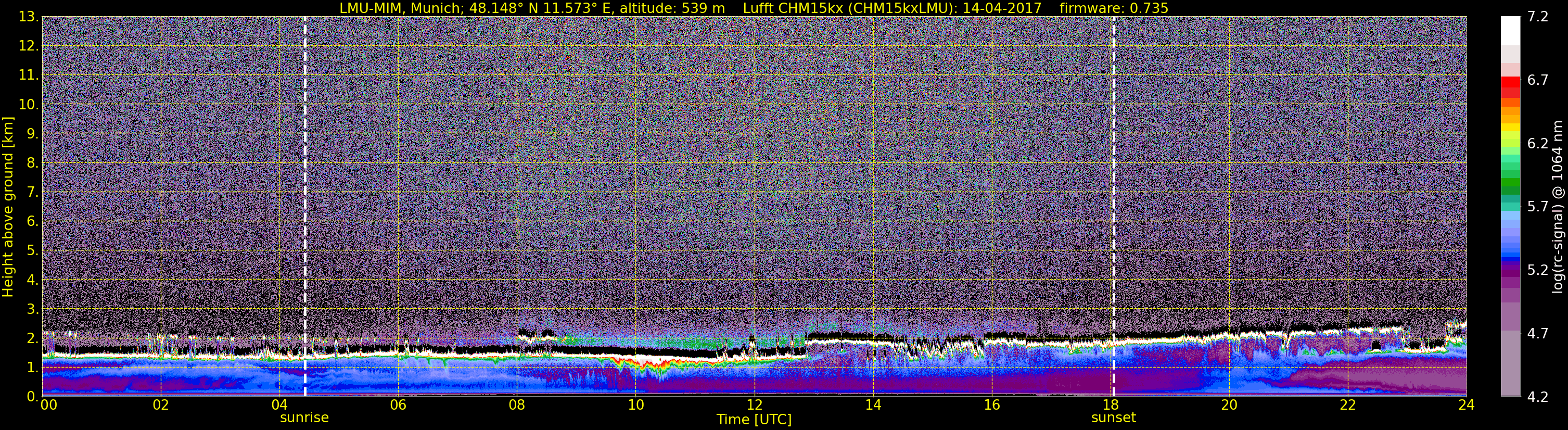The height and width of the screenshot is (430, 1568).
Task: Click the 5.2 colorbar value label
Action: [x=1538, y=270]
